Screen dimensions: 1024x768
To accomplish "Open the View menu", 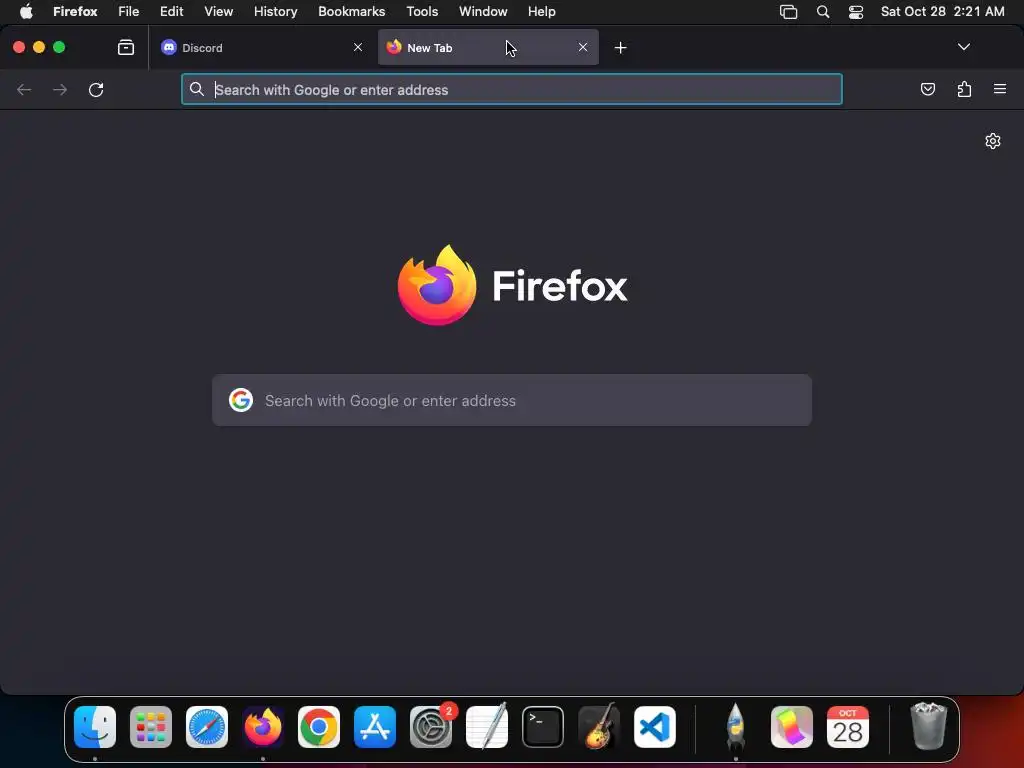I will [218, 11].
